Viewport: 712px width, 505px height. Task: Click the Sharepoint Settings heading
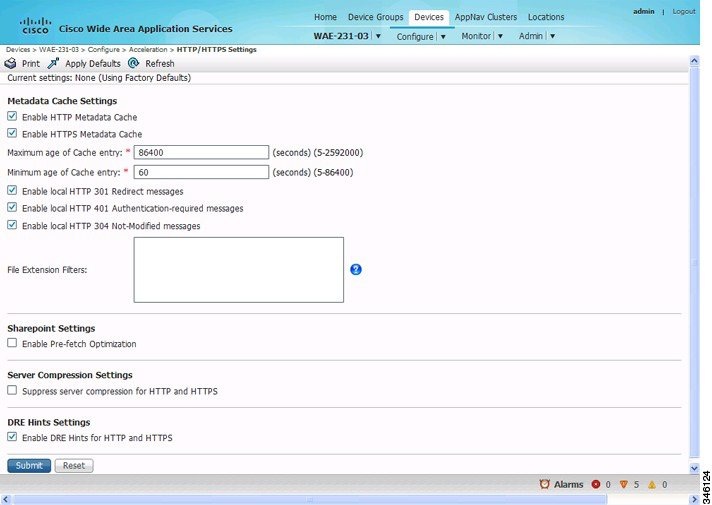click(51, 328)
